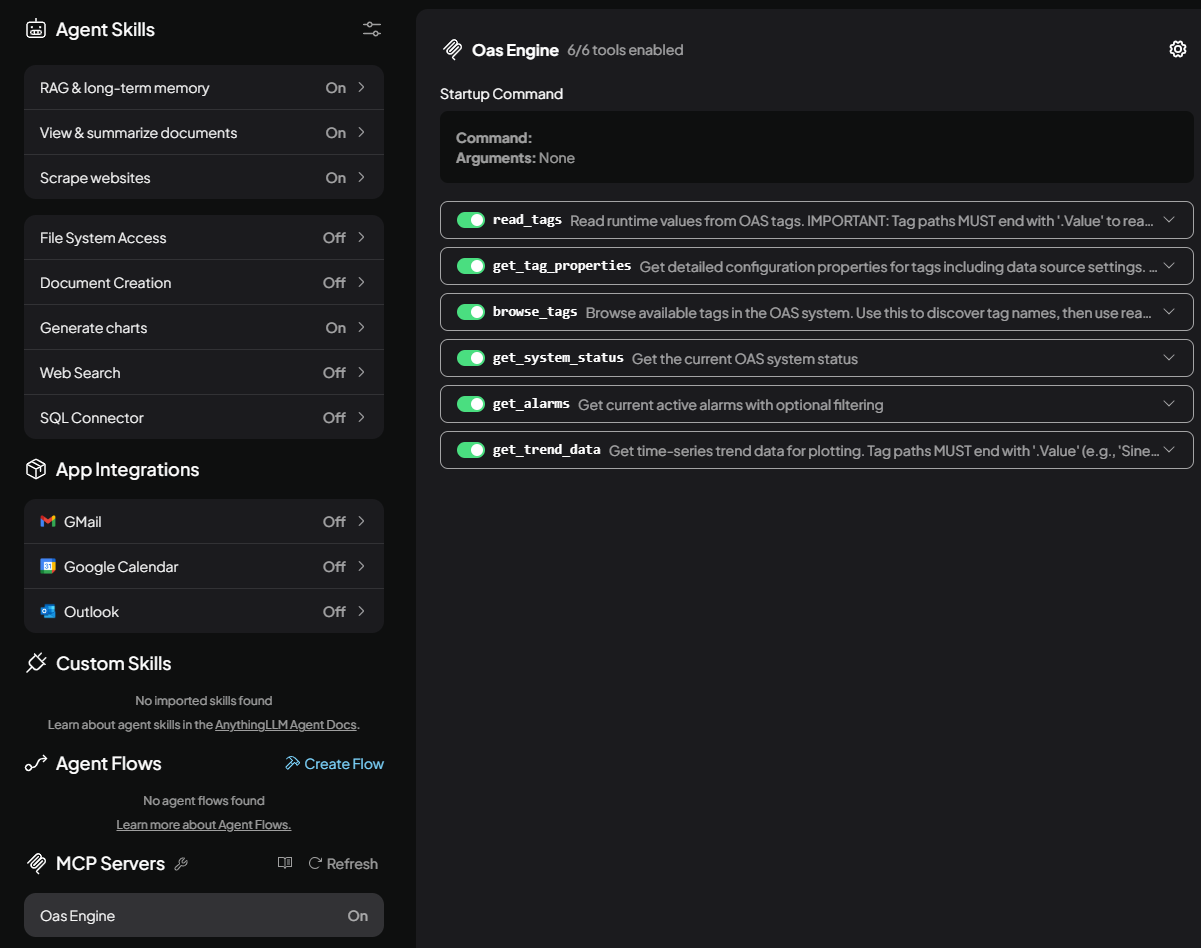
Task: Click the wrench icon next to MCP Servers
Action: coord(181,864)
